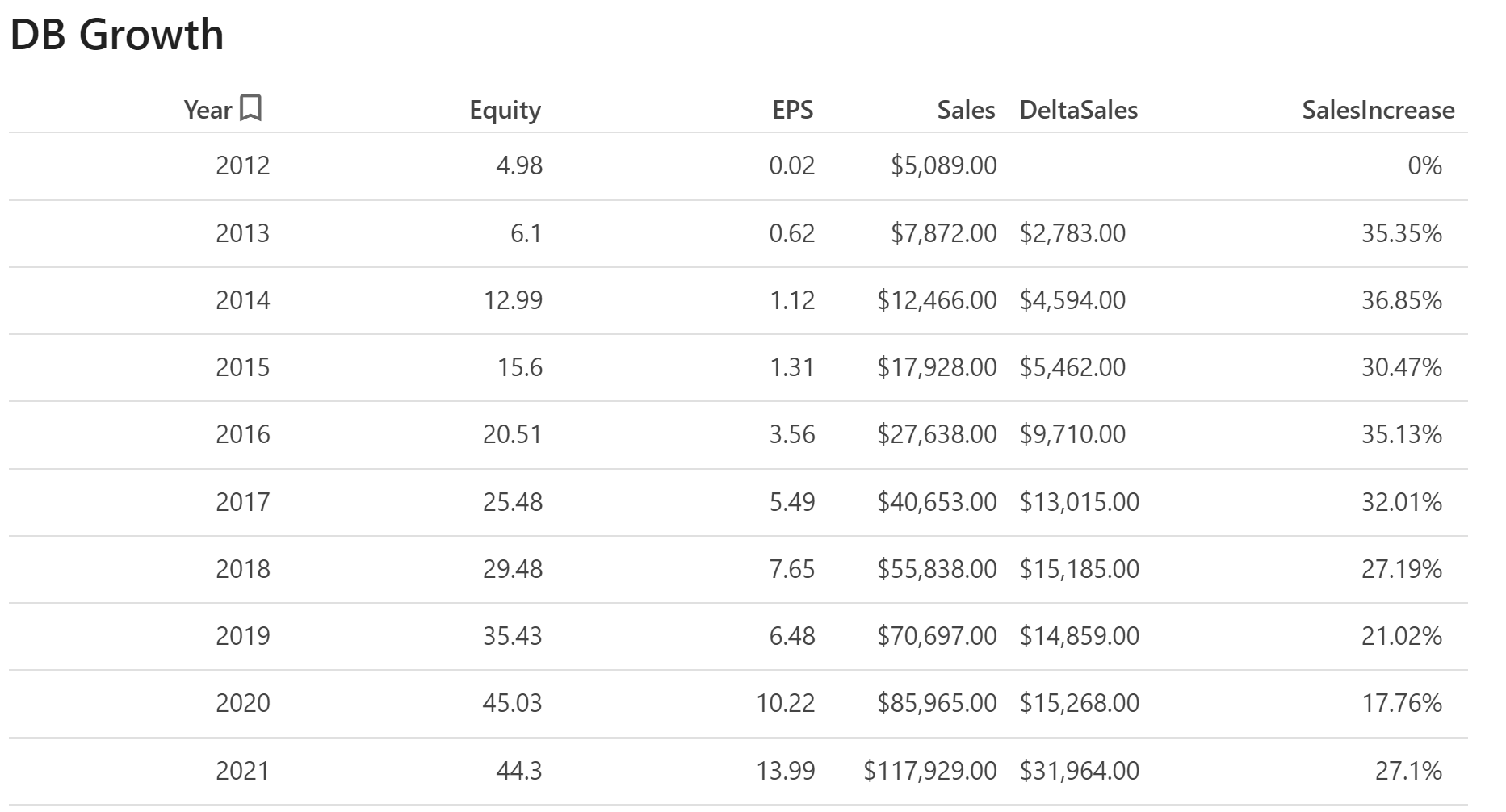Click the bookmark icon beside Year
This screenshot has width=1506, height=812.
pos(251,108)
